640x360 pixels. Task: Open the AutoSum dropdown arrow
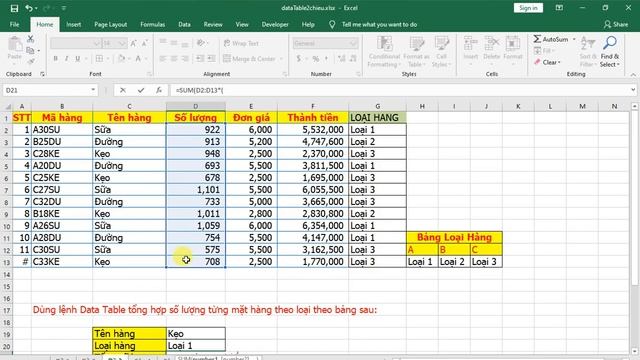574,39
